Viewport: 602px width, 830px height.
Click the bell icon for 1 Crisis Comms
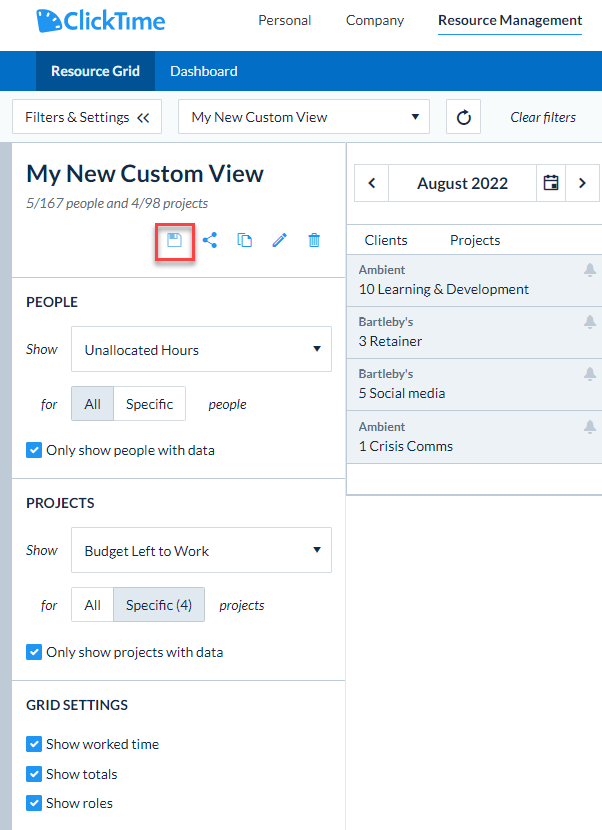point(590,427)
